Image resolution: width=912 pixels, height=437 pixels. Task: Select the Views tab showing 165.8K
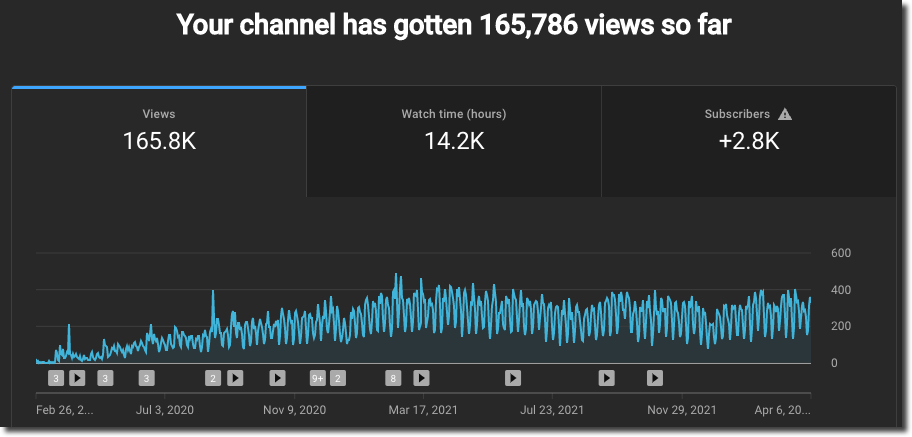159,130
